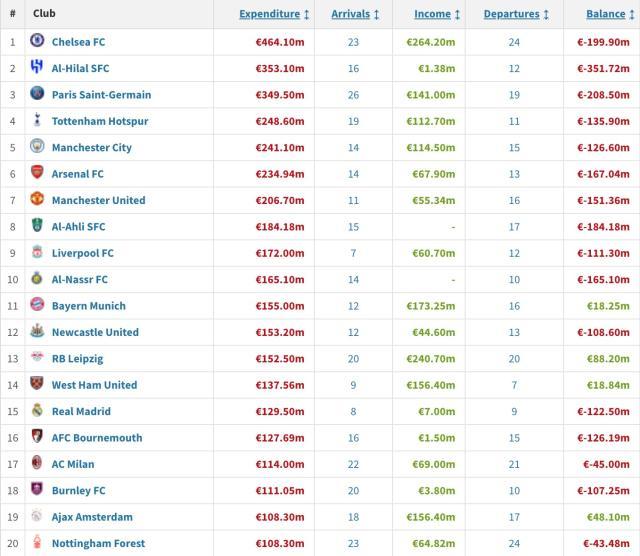Screen dimensions: 640x556
Task: Click the Paris Saint-Germain crest icon
Action: pos(37,95)
